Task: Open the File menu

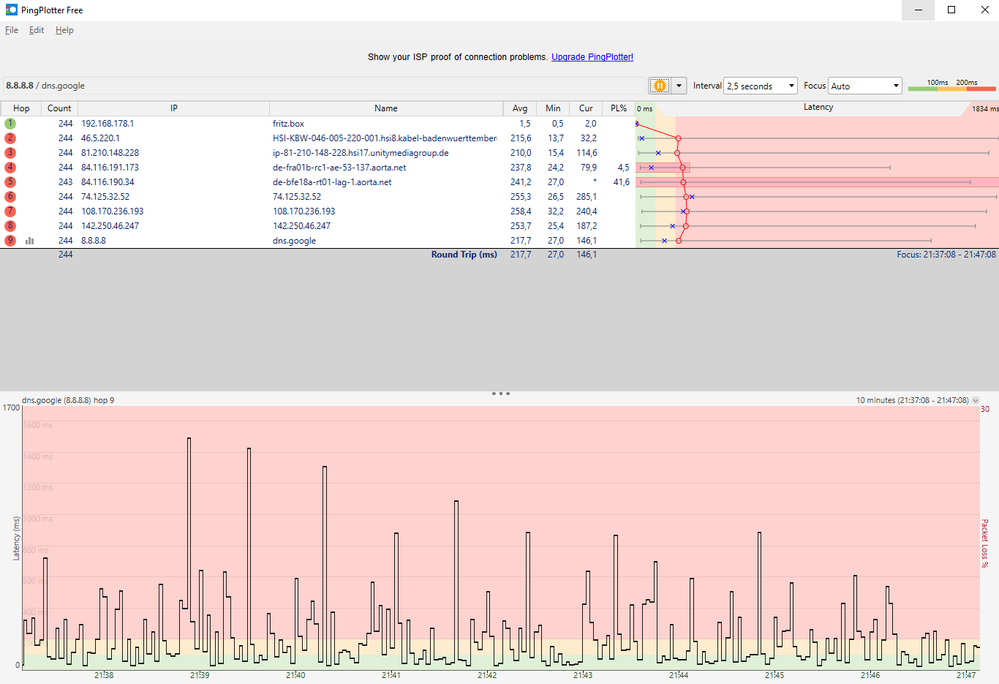Action: [x=11, y=30]
